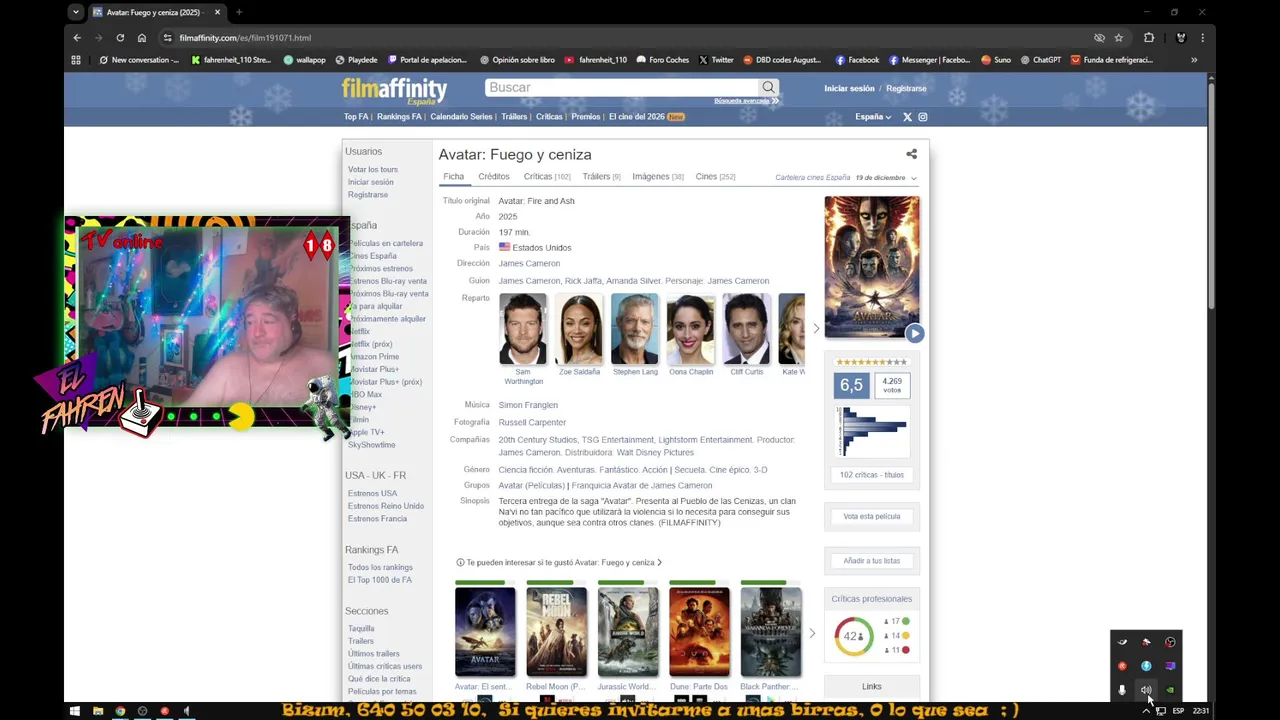The image size is (1280, 720).
Task: Open the Imágenes [38] tab
Action: coord(658,177)
